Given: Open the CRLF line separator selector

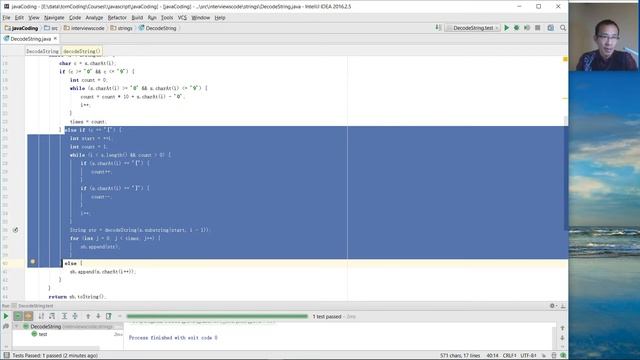Looking at the screenshot, I should coord(509,356).
